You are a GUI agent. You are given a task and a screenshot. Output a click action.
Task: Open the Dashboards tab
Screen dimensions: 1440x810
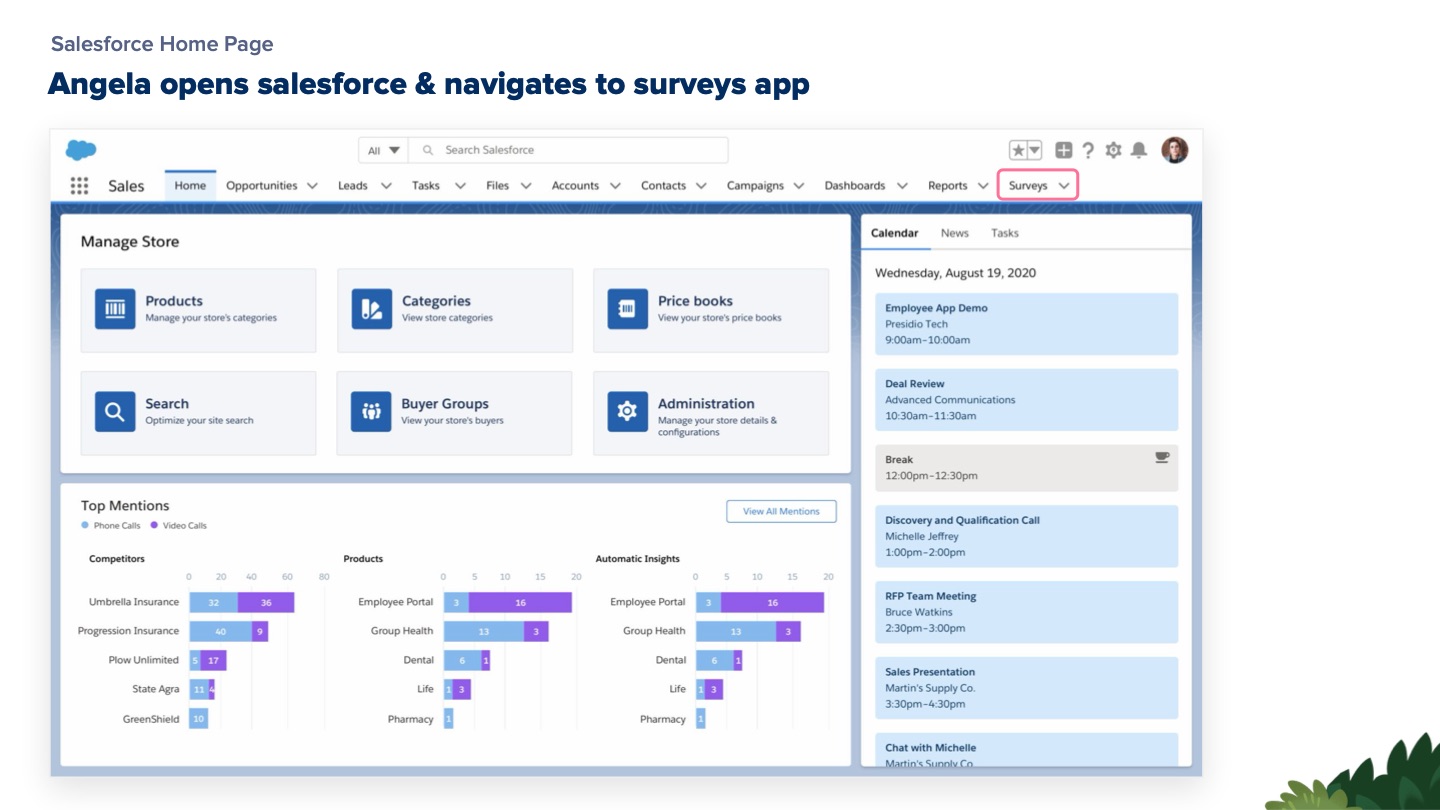(x=855, y=186)
